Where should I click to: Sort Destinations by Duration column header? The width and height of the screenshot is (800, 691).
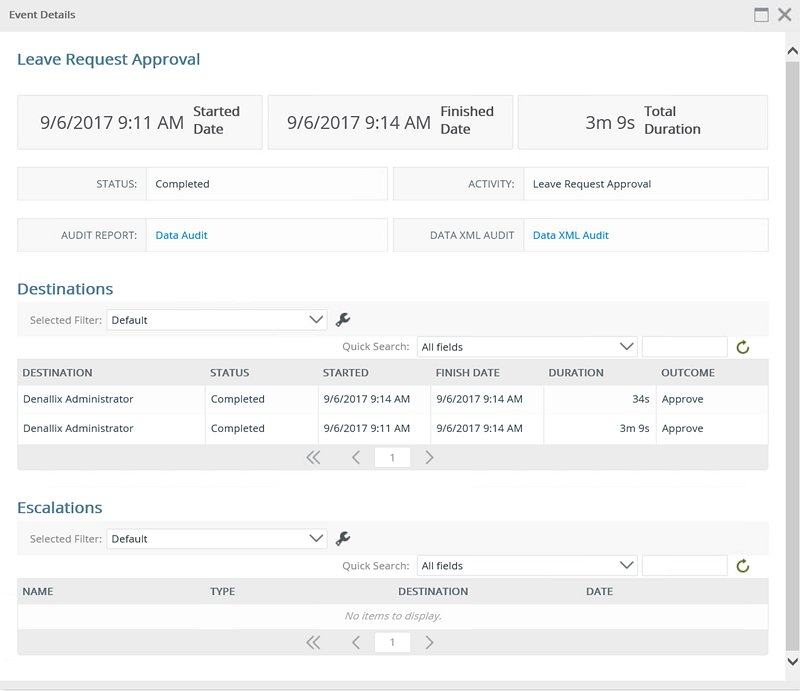pyautogui.click(x=576, y=373)
